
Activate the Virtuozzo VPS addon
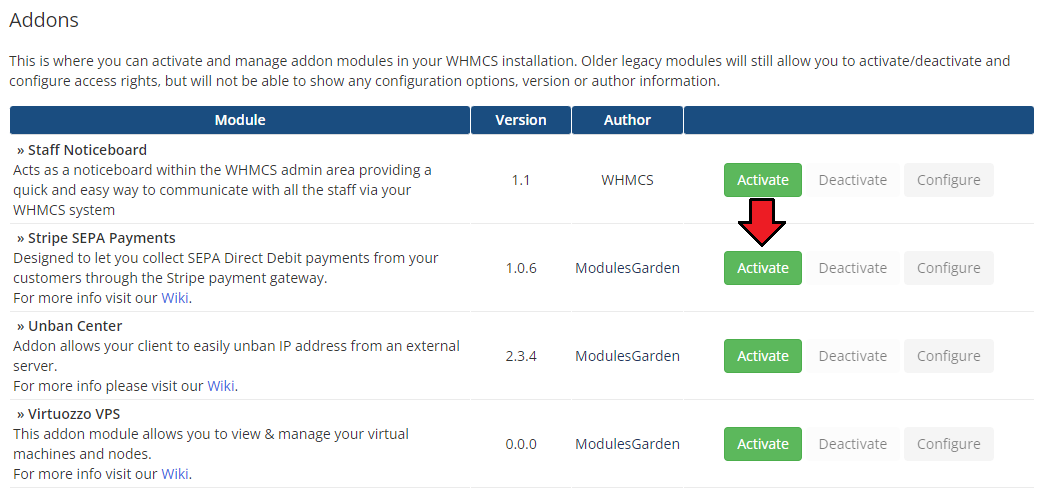pos(762,444)
